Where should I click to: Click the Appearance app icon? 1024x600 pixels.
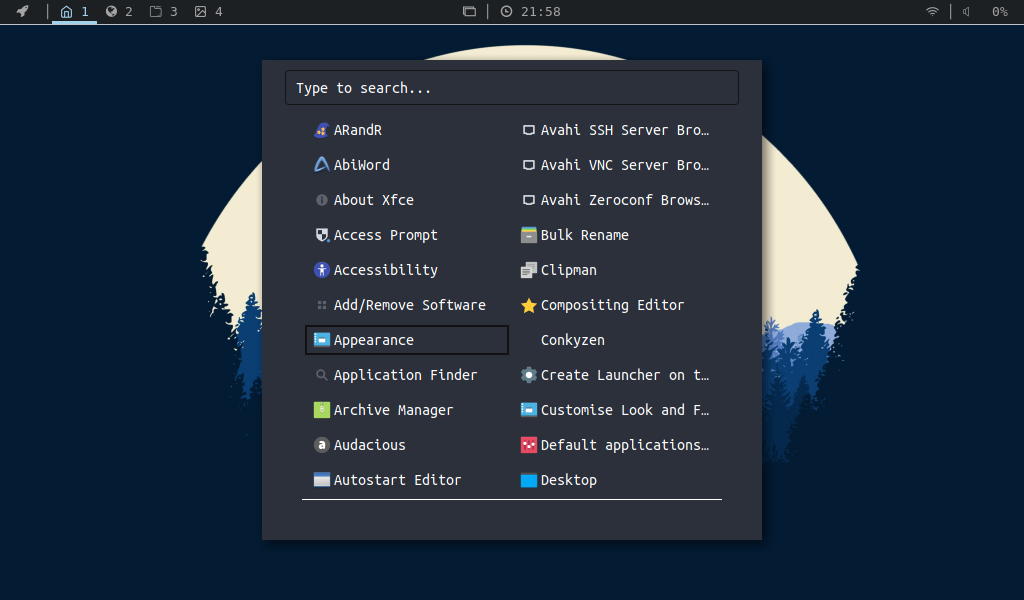(x=321, y=339)
